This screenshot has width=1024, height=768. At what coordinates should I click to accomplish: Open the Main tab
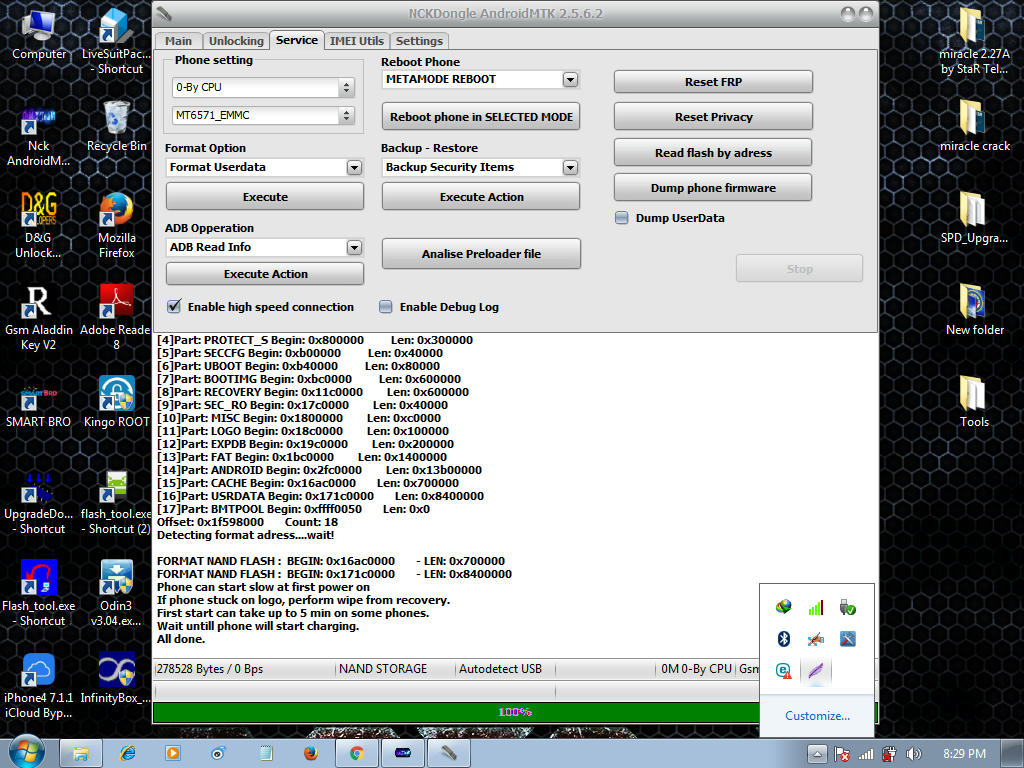[178, 40]
